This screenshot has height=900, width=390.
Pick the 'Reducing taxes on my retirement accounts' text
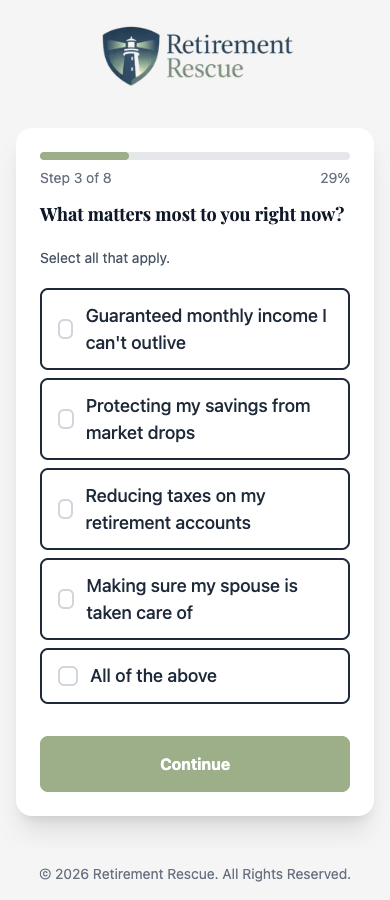175,509
